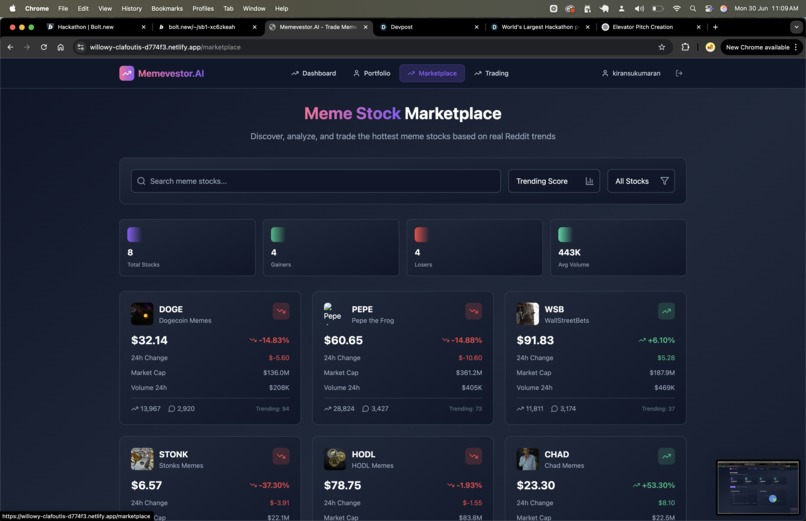Image resolution: width=806 pixels, height=521 pixels.
Task: View site information icon in address bar
Action: tap(80, 47)
